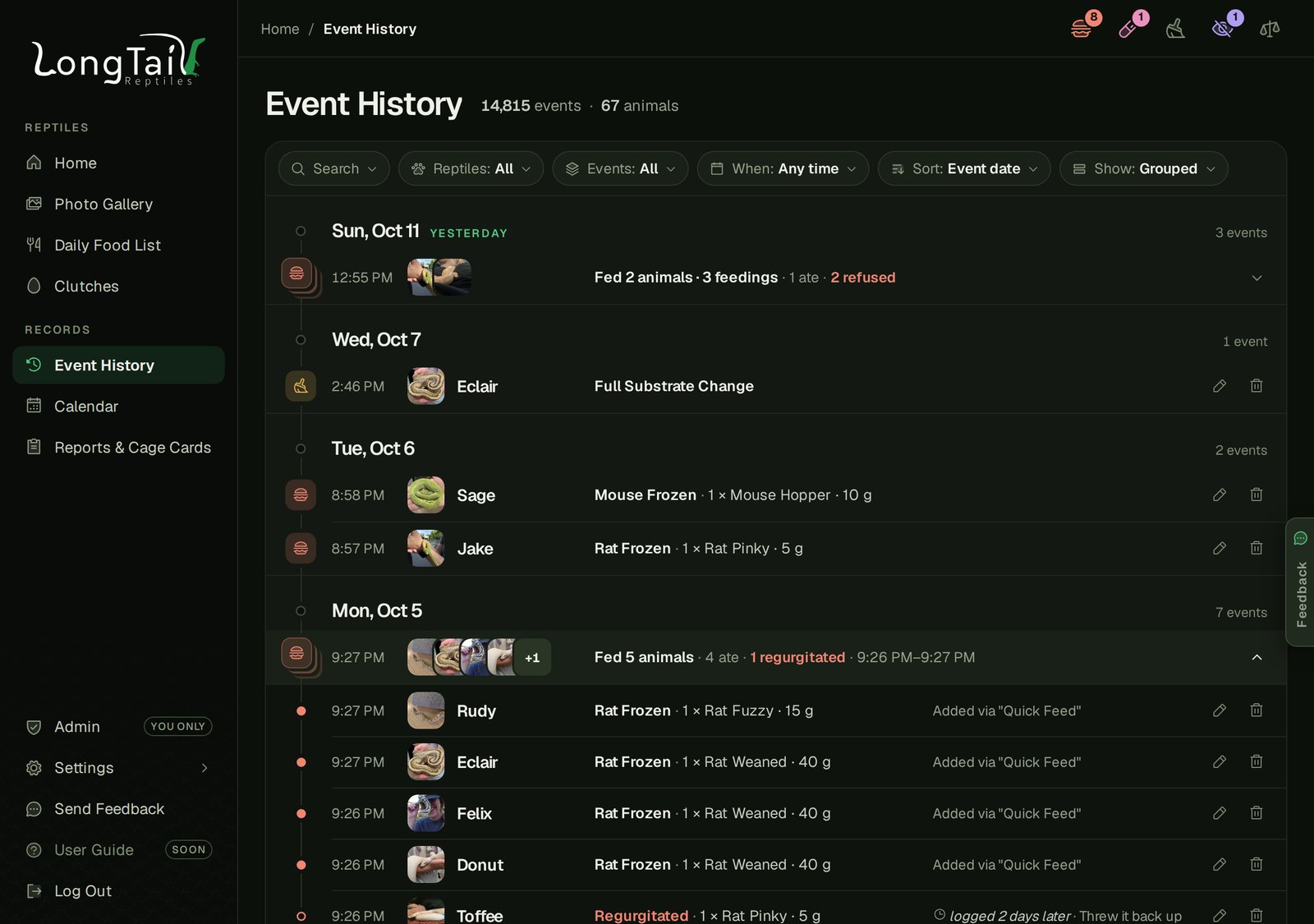Click the red '2 refused' label
This screenshot has height=924, width=1314.
[x=862, y=278]
